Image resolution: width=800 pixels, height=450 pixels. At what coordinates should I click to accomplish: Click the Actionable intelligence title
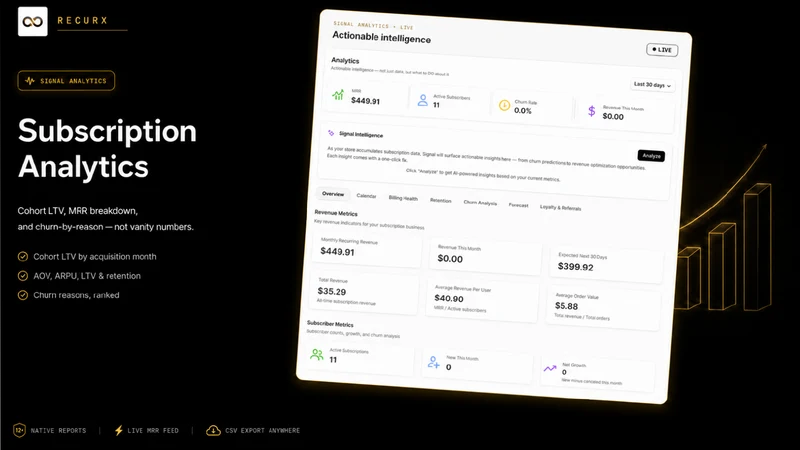(x=381, y=37)
